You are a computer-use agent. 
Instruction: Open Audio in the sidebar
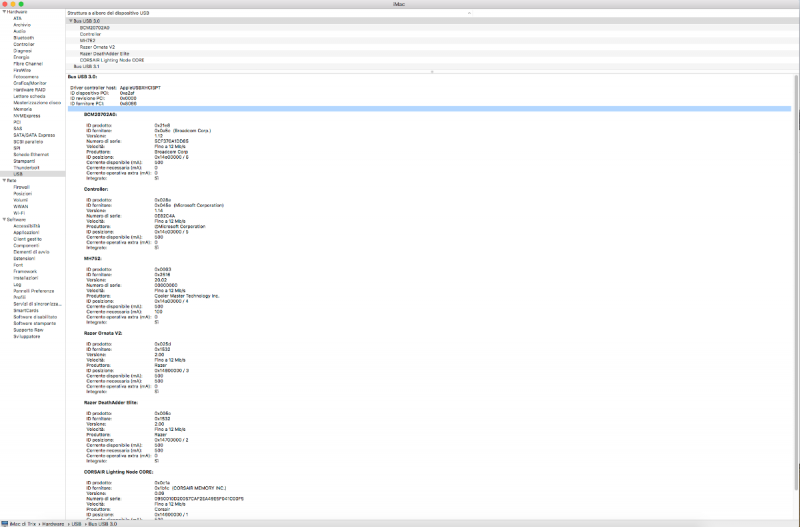pos(19,31)
